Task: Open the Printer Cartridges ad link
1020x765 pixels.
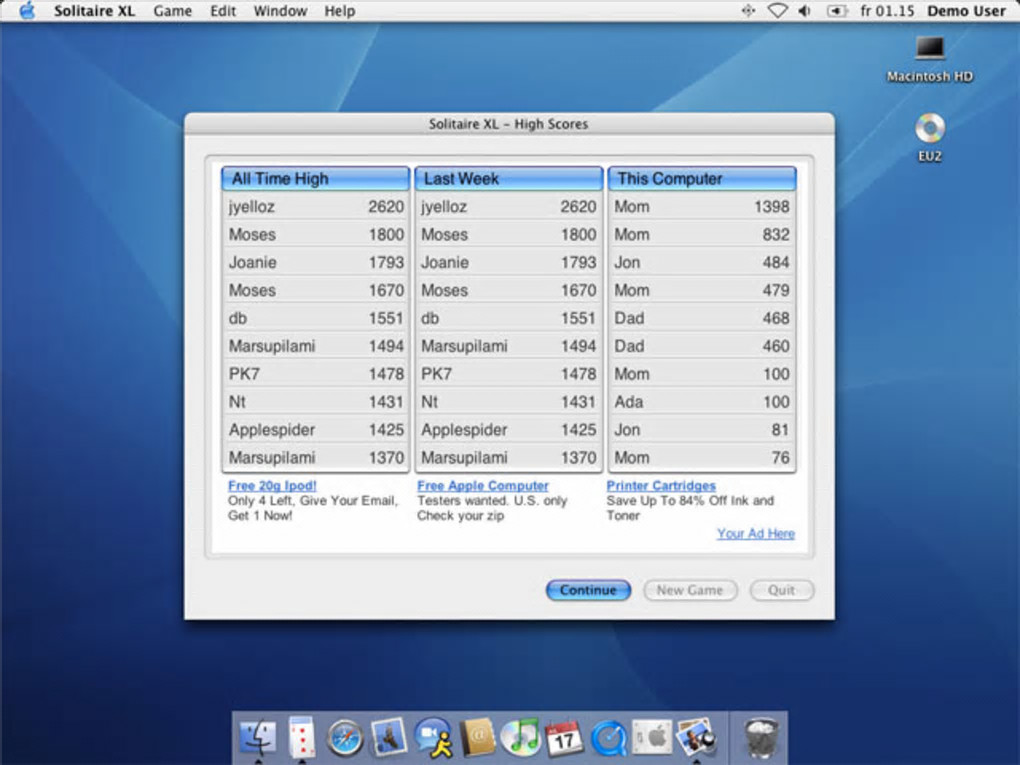Action: (x=661, y=485)
